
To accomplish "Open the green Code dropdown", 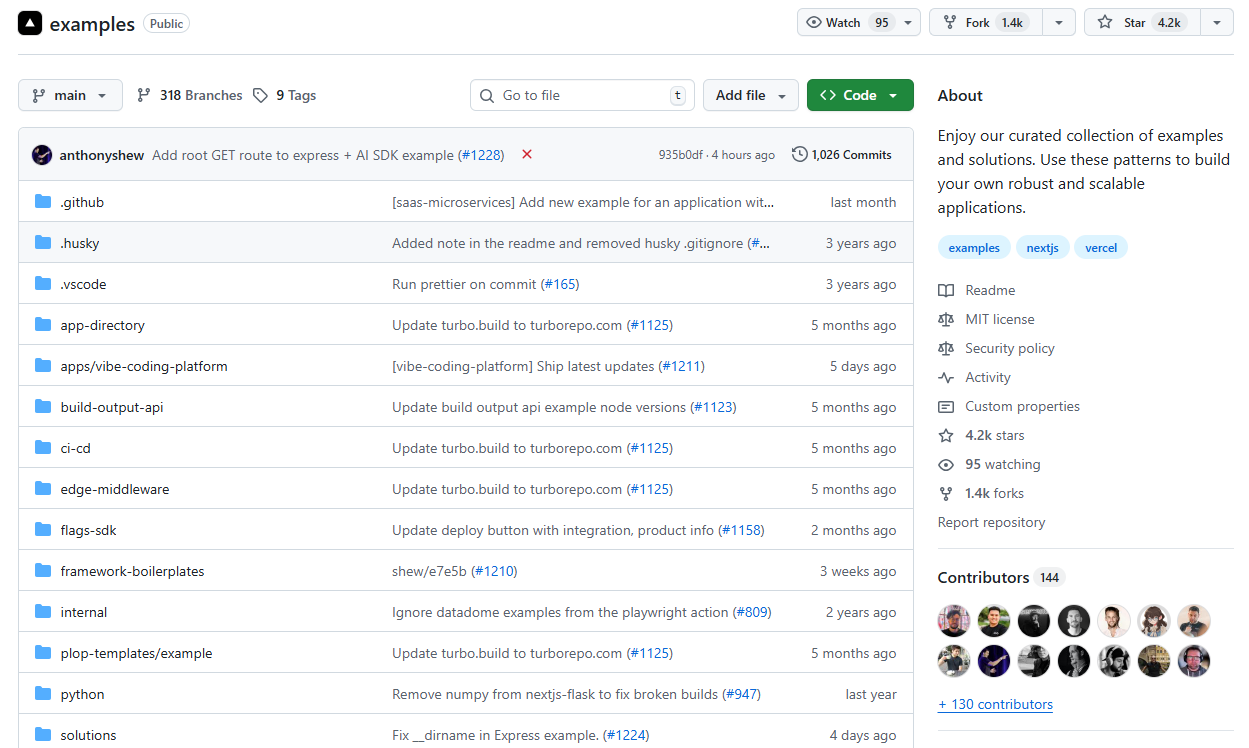I will pos(860,95).
